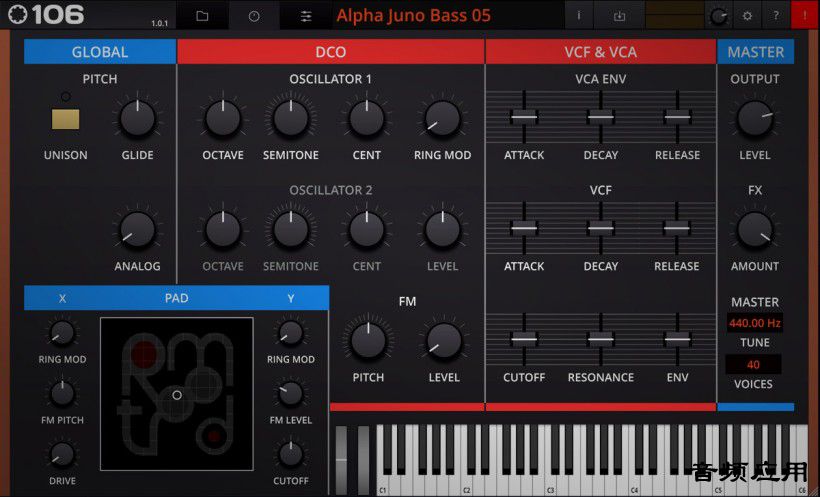820x497 pixels.
Task: Click the Analog knob
Action: [x=138, y=230]
